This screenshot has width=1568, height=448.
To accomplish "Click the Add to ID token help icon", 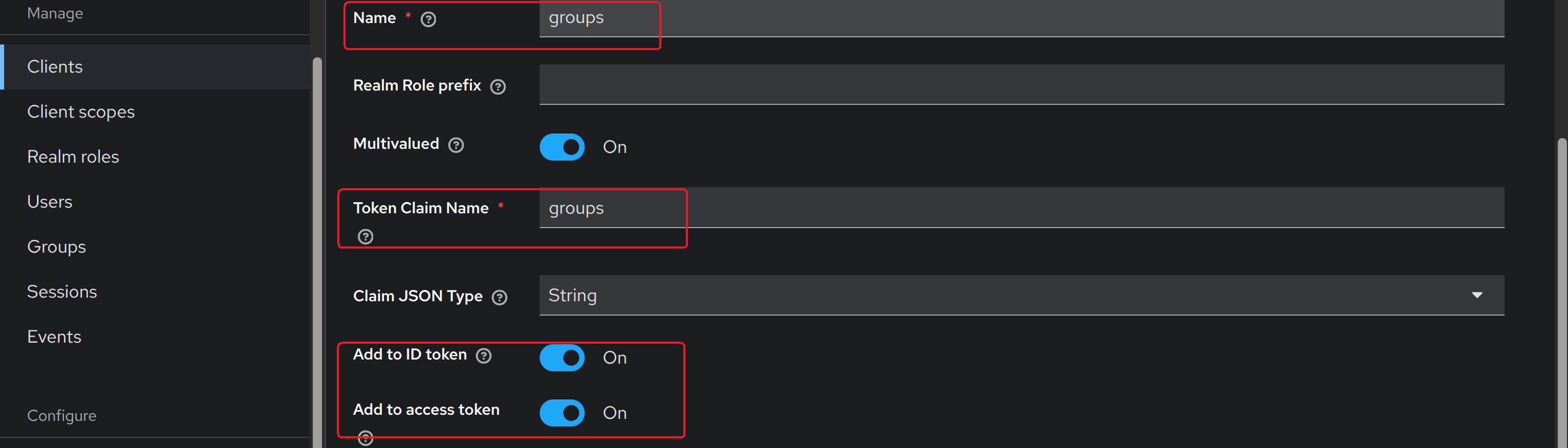I will tap(483, 355).
